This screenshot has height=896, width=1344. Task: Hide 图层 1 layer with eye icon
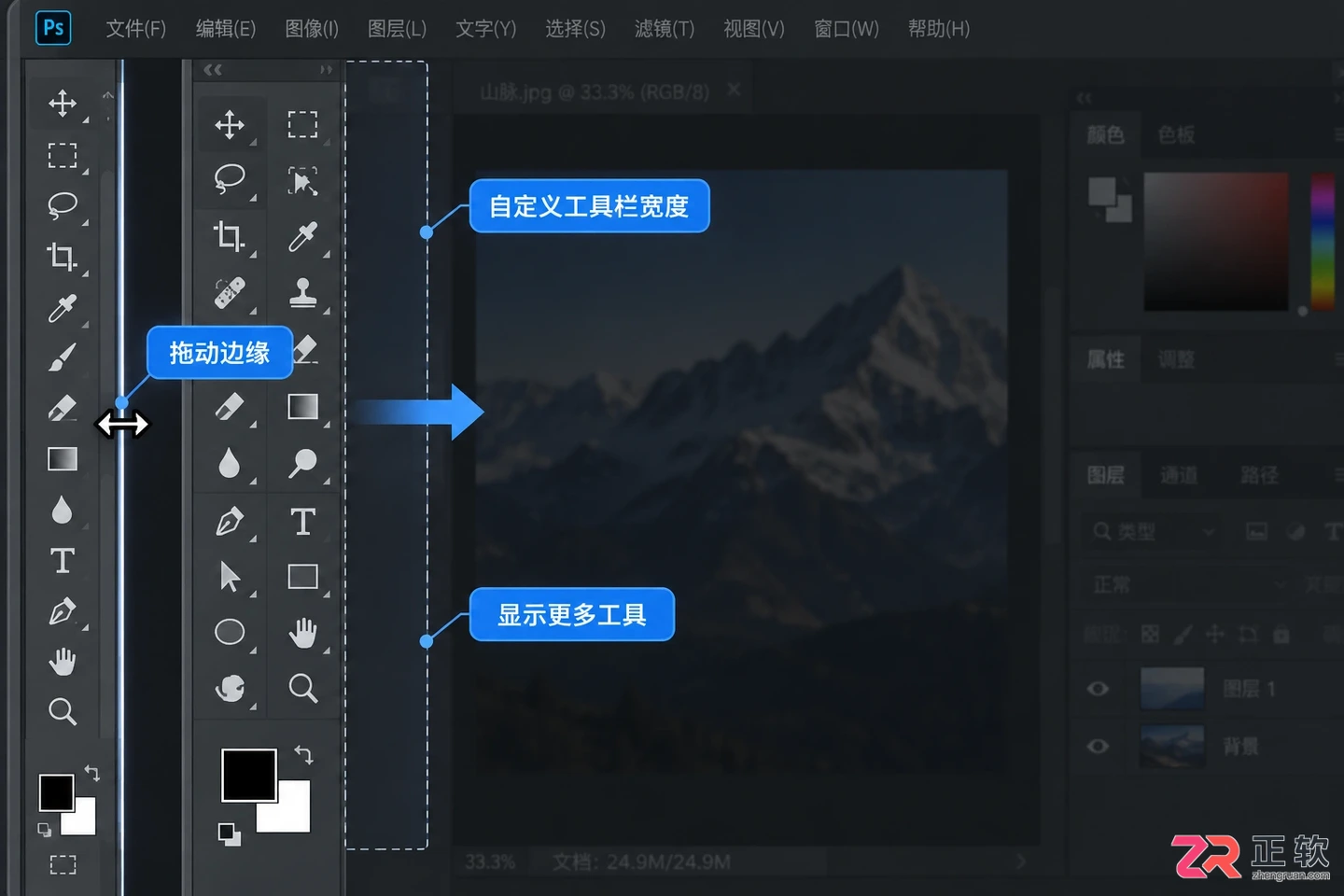coord(1099,689)
